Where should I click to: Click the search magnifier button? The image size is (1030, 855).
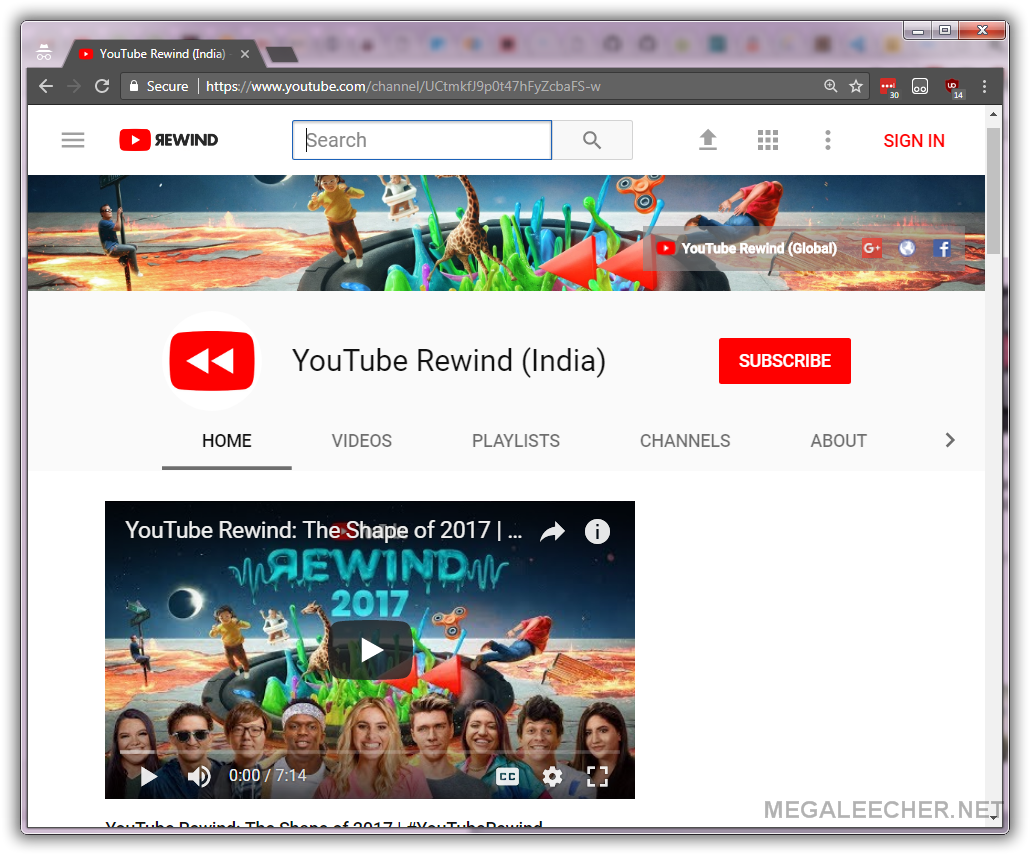pyautogui.click(x=592, y=140)
